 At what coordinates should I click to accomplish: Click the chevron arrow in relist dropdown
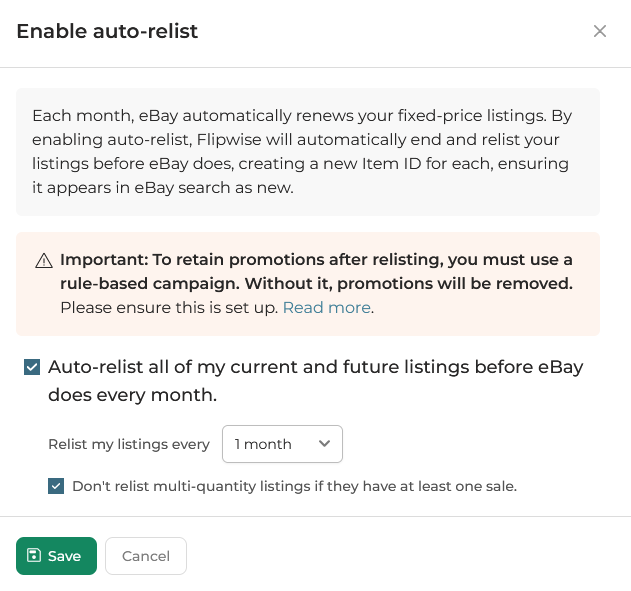coord(324,444)
